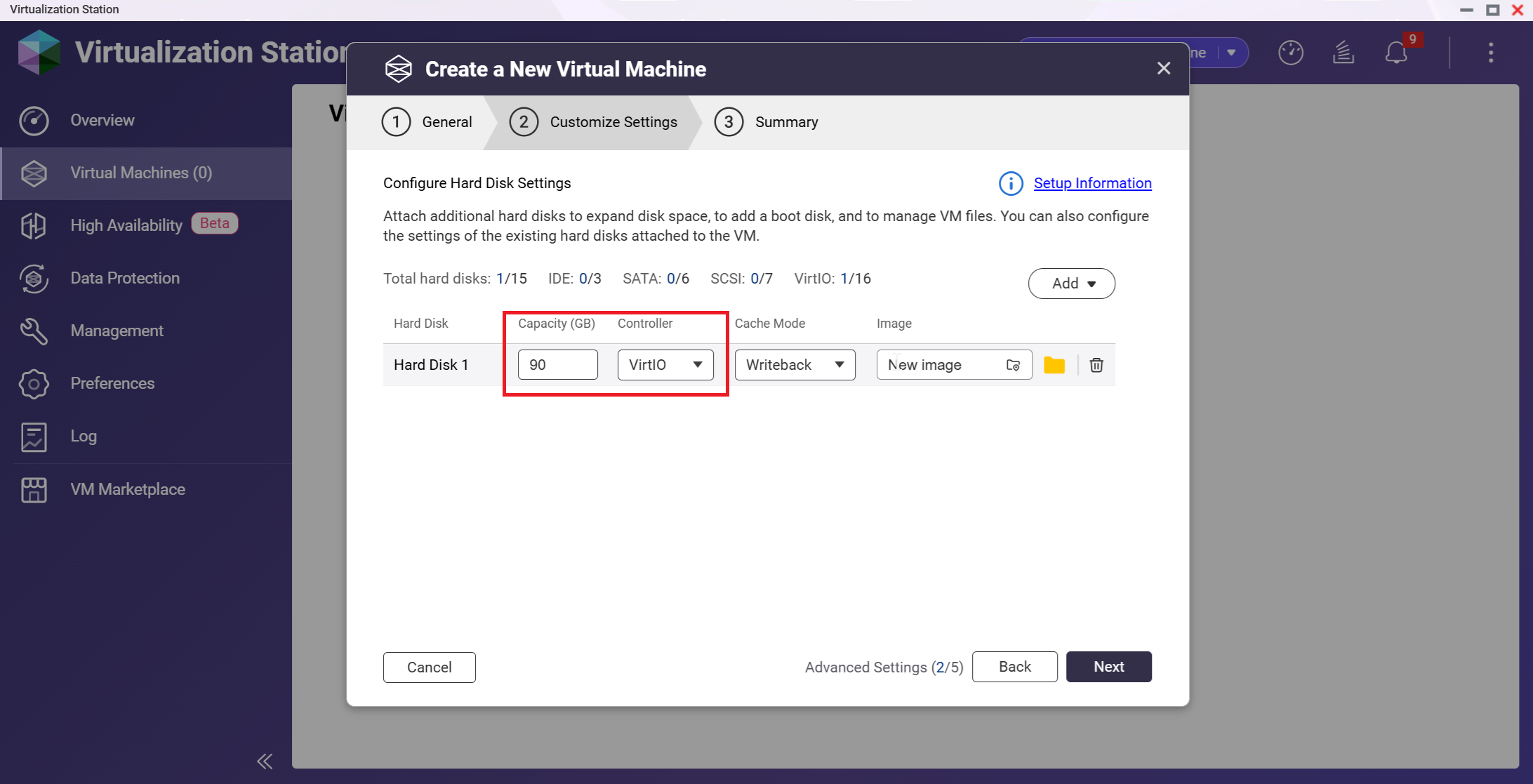Click the SATA: 0/6 count
Viewport: 1533px width, 784px height.
[x=656, y=279]
